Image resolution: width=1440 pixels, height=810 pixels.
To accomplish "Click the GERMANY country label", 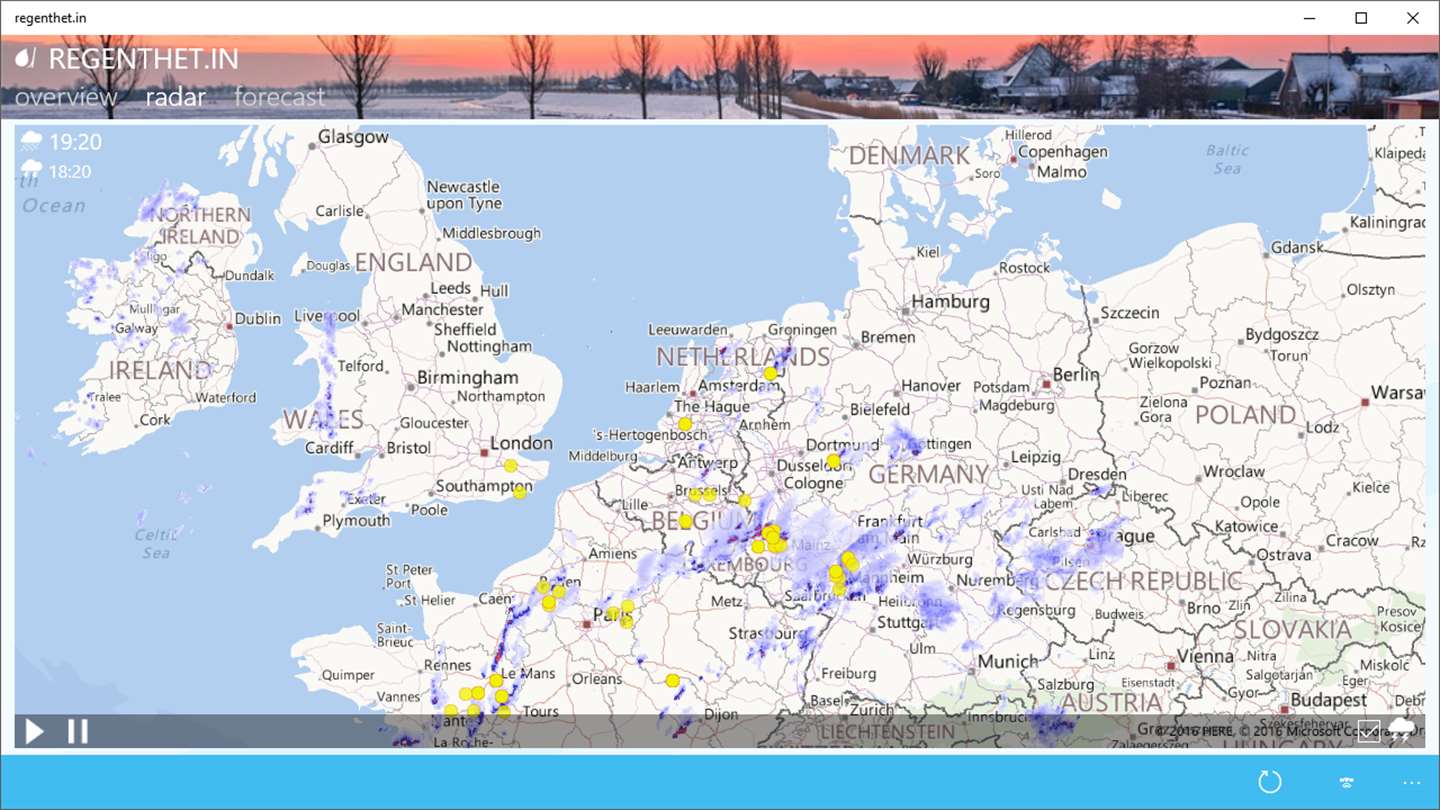I will pyautogui.click(x=929, y=474).
